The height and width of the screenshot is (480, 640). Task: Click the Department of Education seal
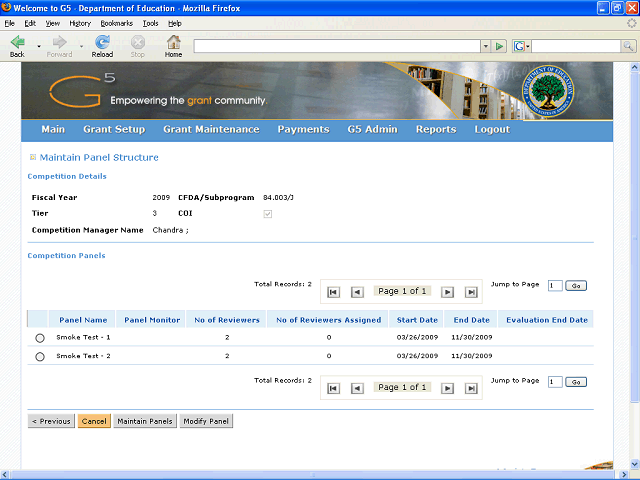(548, 91)
